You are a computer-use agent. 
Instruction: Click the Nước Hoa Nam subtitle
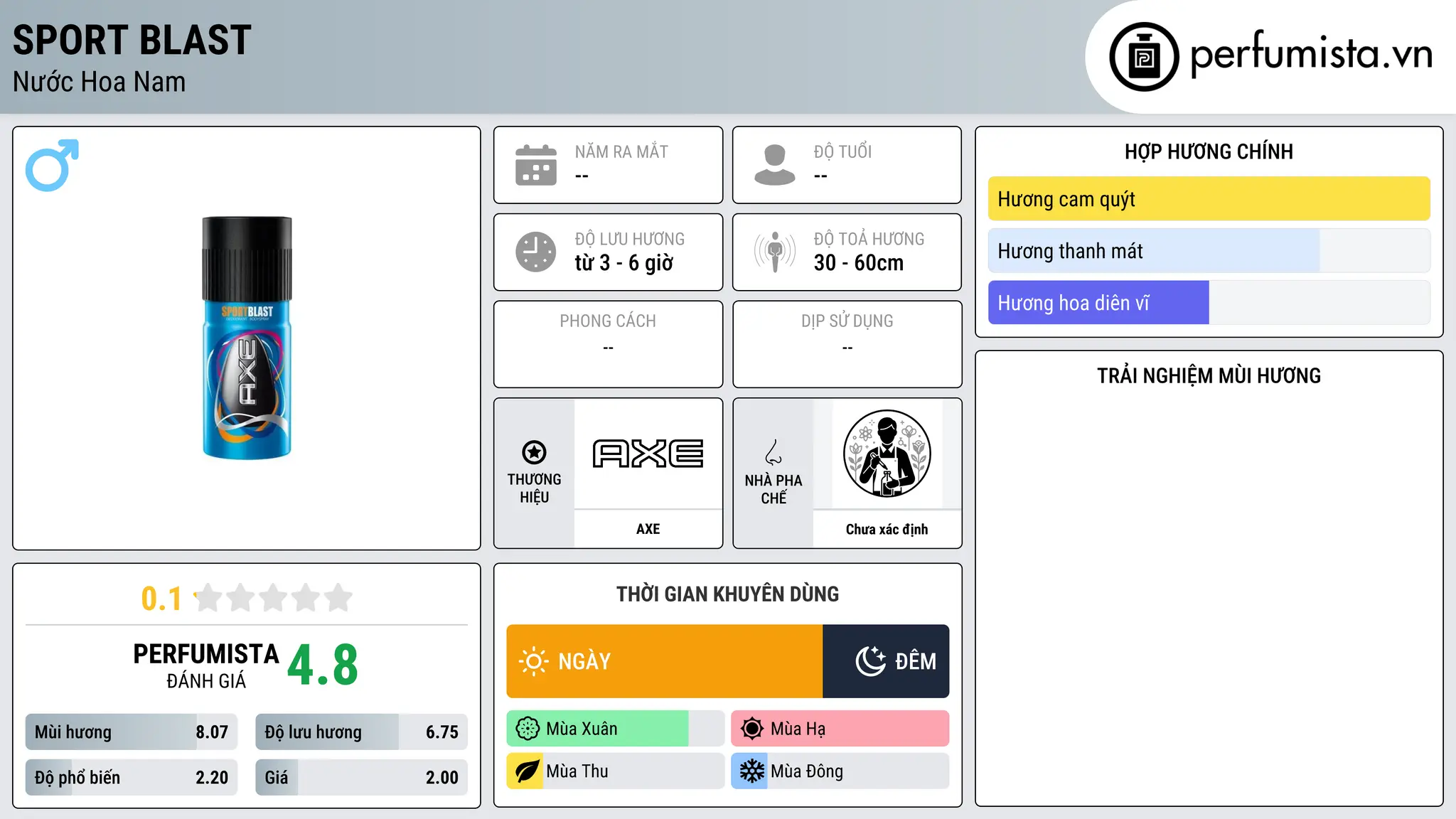(100, 82)
